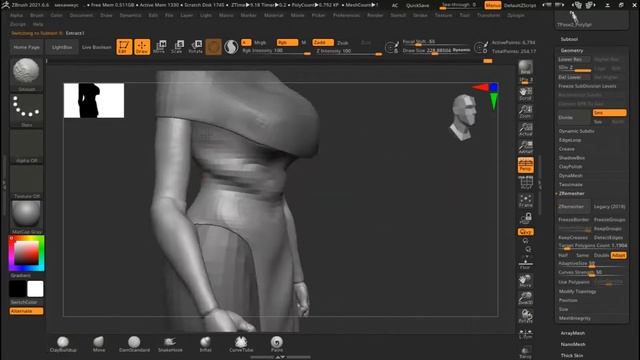Toggle the Qxyz rotation button
Screen dimensions: 640x360
(x=525, y=231)
